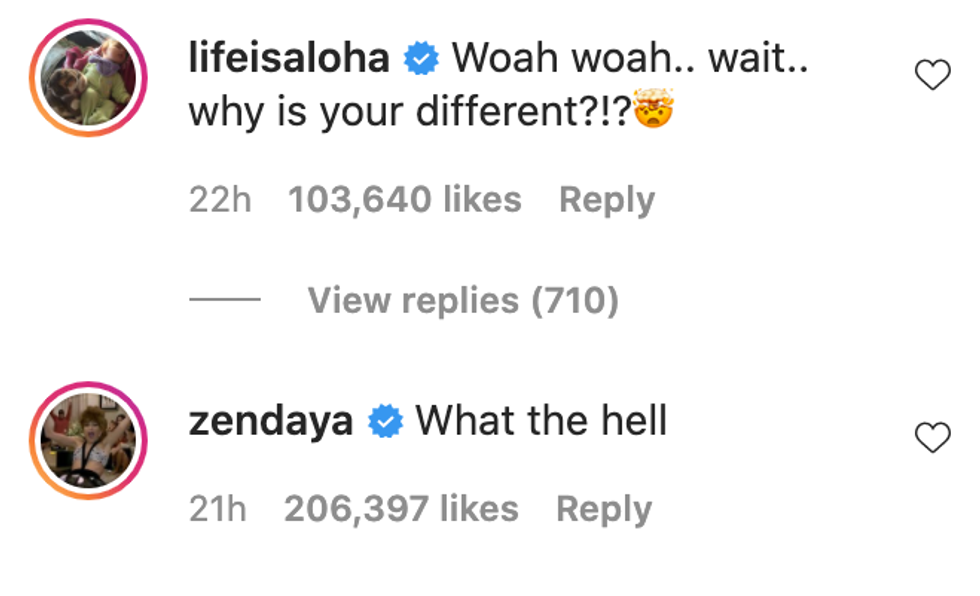View the 103,640 likes list
The height and width of the screenshot is (596, 980).
[405, 200]
